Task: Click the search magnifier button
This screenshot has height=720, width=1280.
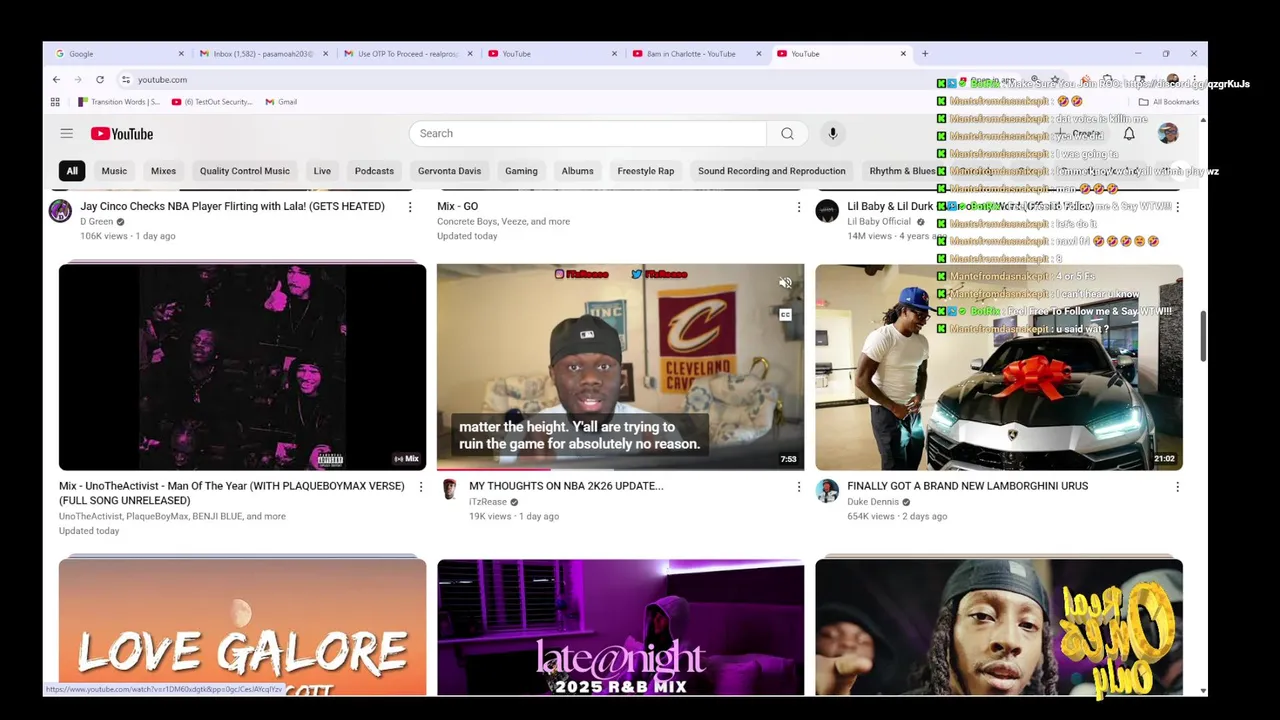Action: point(787,133)
